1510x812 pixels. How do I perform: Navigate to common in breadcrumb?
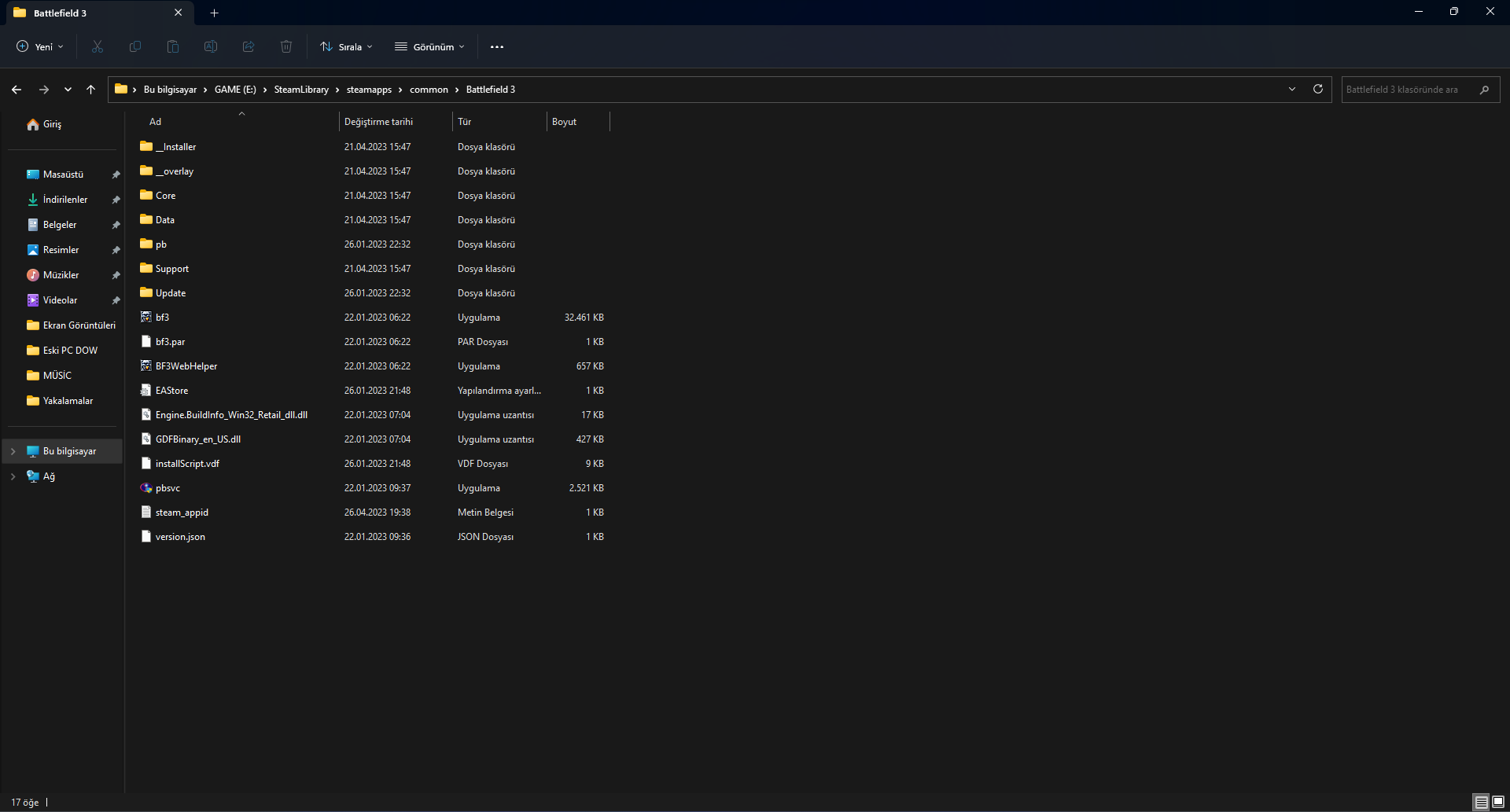click(429, 90)
